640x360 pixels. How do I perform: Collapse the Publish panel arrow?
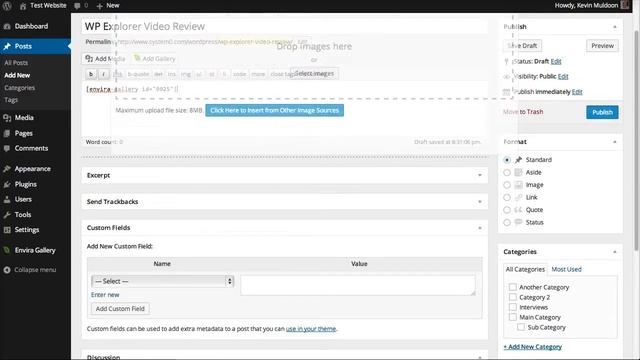pyautogui.click(x=615, y=27)
